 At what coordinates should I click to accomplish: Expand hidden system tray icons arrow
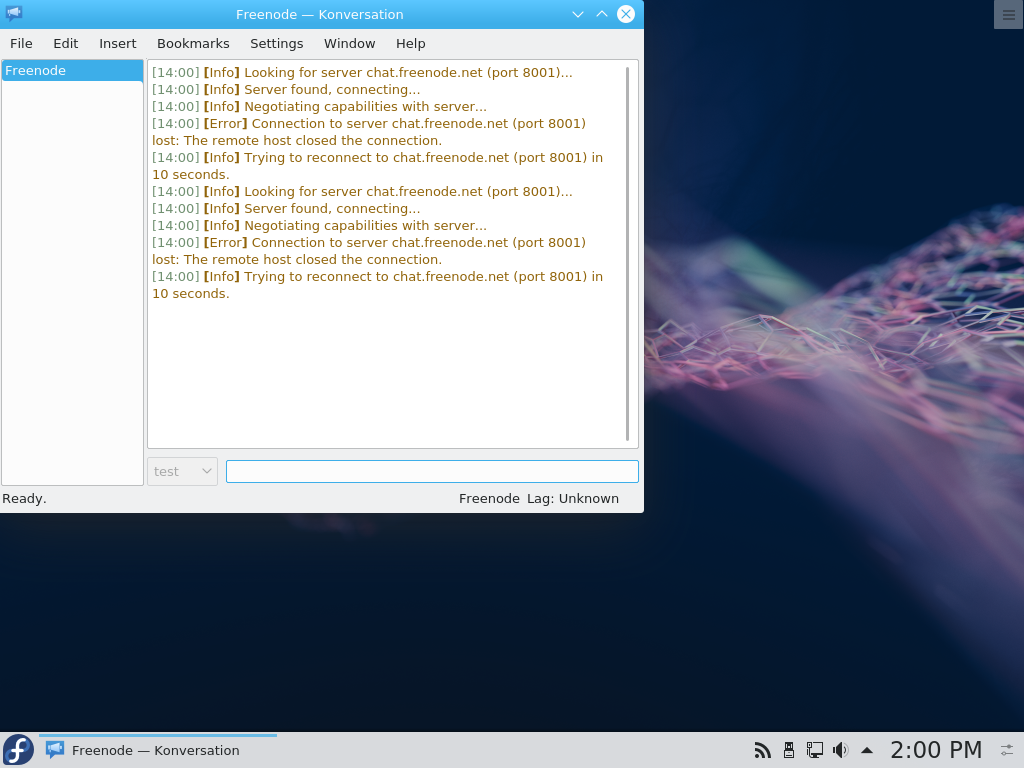[x=867, y=750]
